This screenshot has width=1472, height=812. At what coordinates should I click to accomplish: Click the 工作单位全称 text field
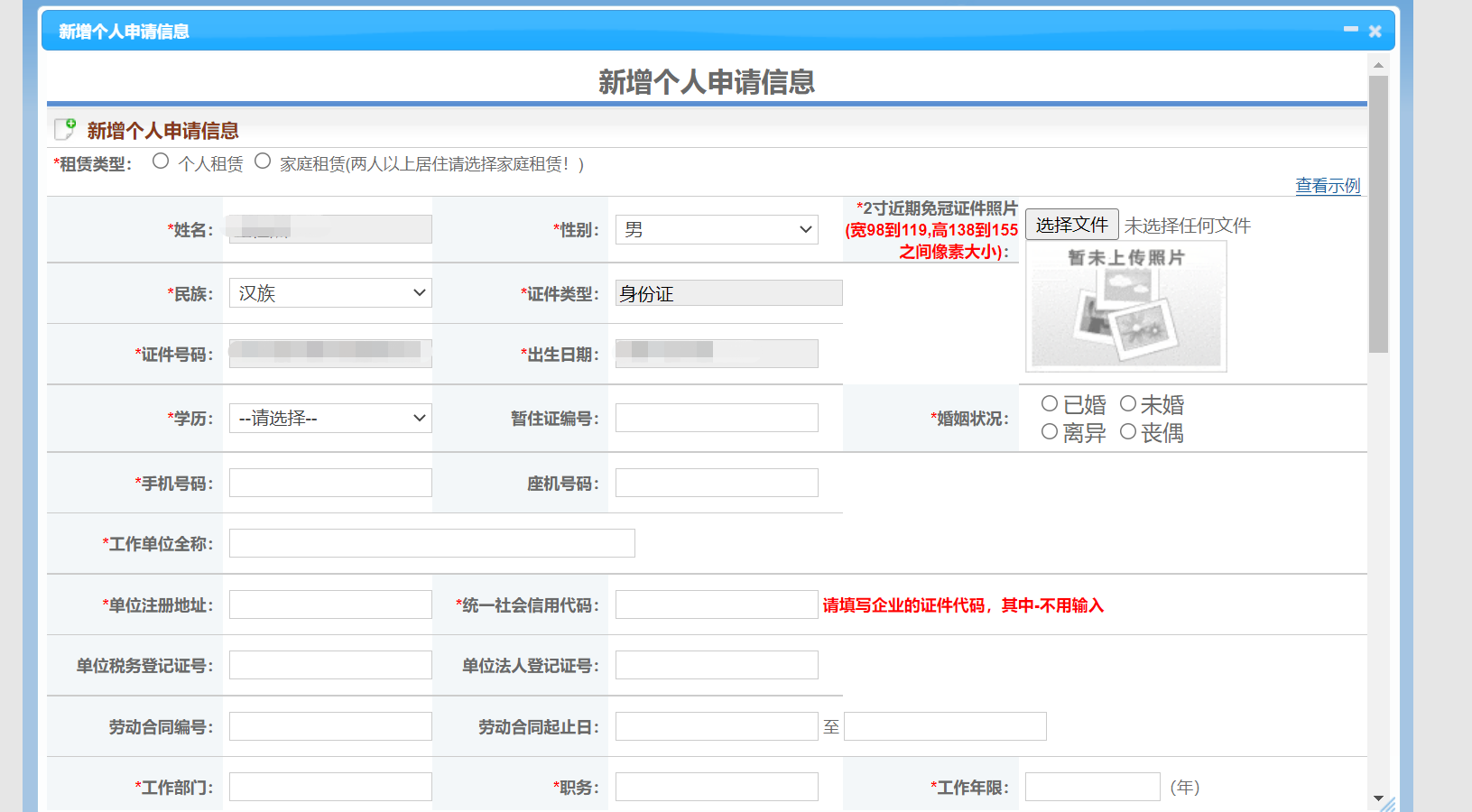pos(431,543)
